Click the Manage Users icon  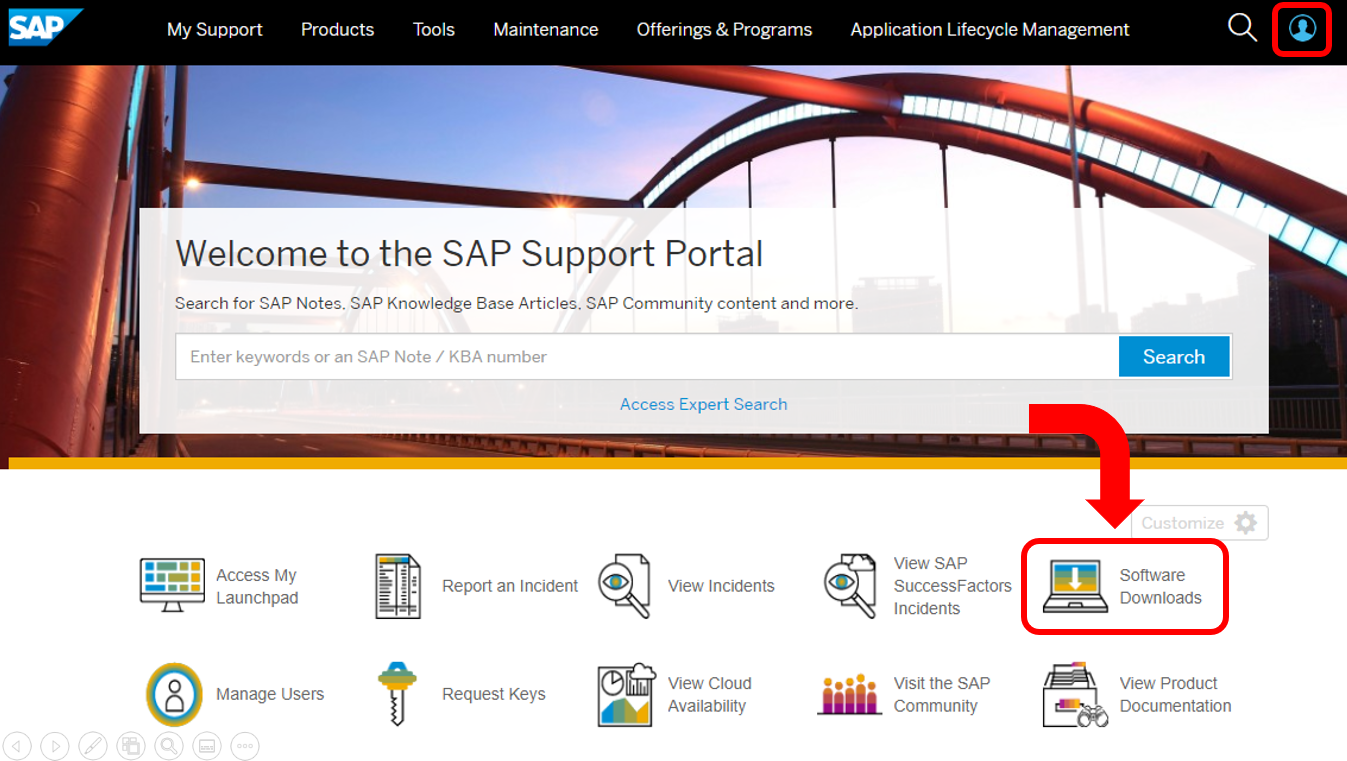(174, 694)
